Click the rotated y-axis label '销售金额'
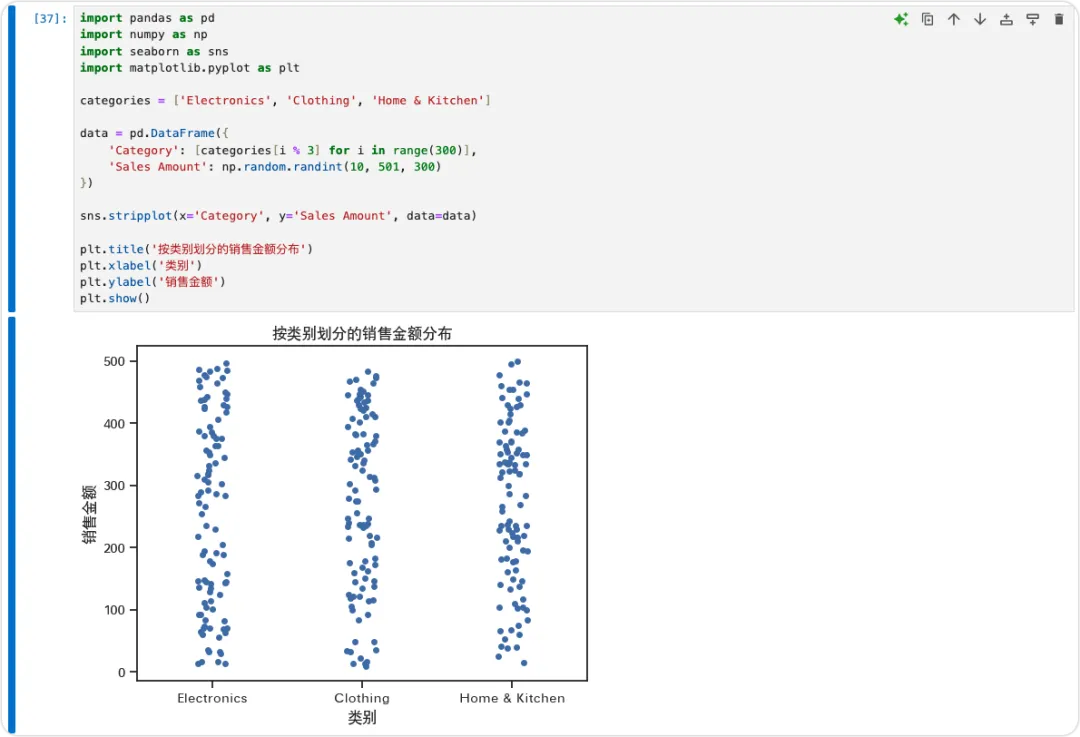 (89, 514)
